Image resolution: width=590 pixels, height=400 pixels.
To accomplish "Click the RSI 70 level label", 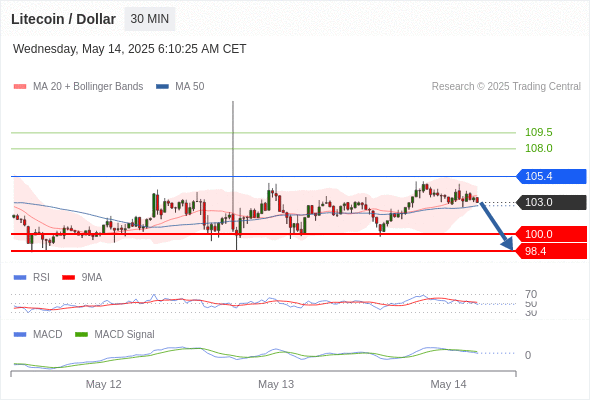I will 531,294.
